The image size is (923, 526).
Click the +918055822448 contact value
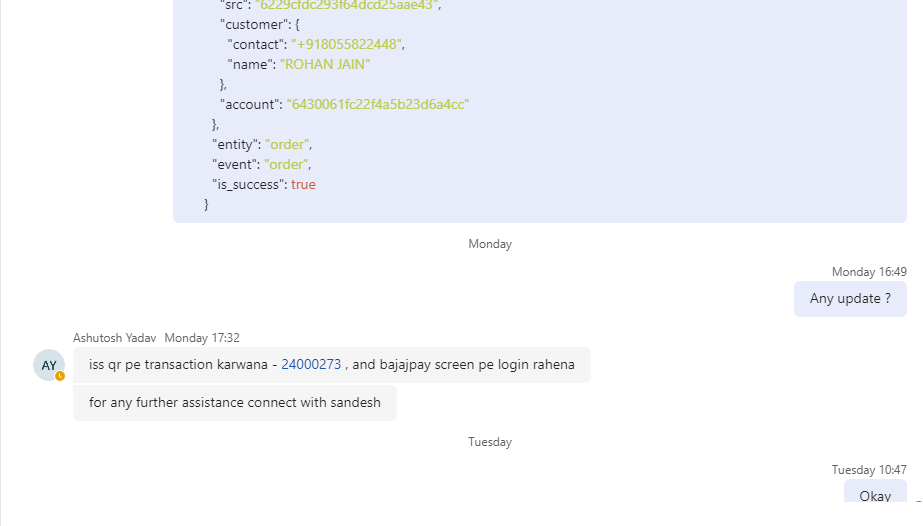pos(348,44)
